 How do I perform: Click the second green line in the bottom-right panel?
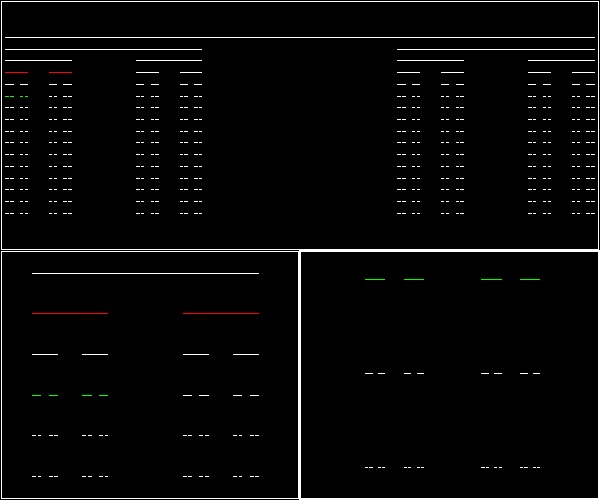tap(414, 279)
